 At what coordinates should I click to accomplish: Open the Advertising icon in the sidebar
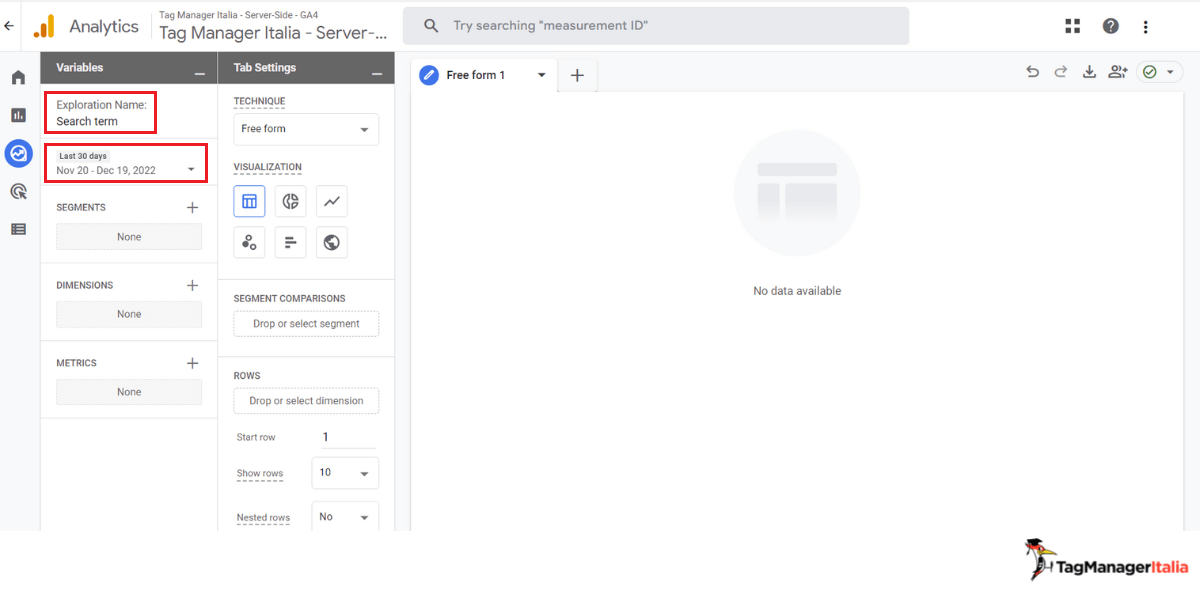click(18, 191)
